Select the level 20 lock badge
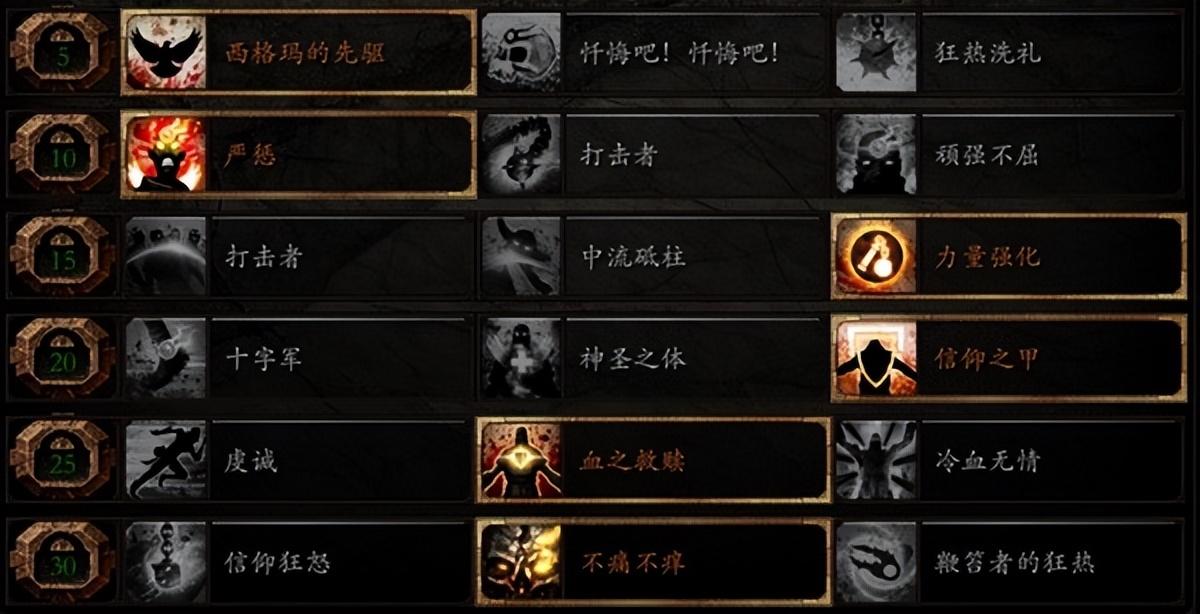This screenshot has width=1200, height=614. click(x=62, y=359)
